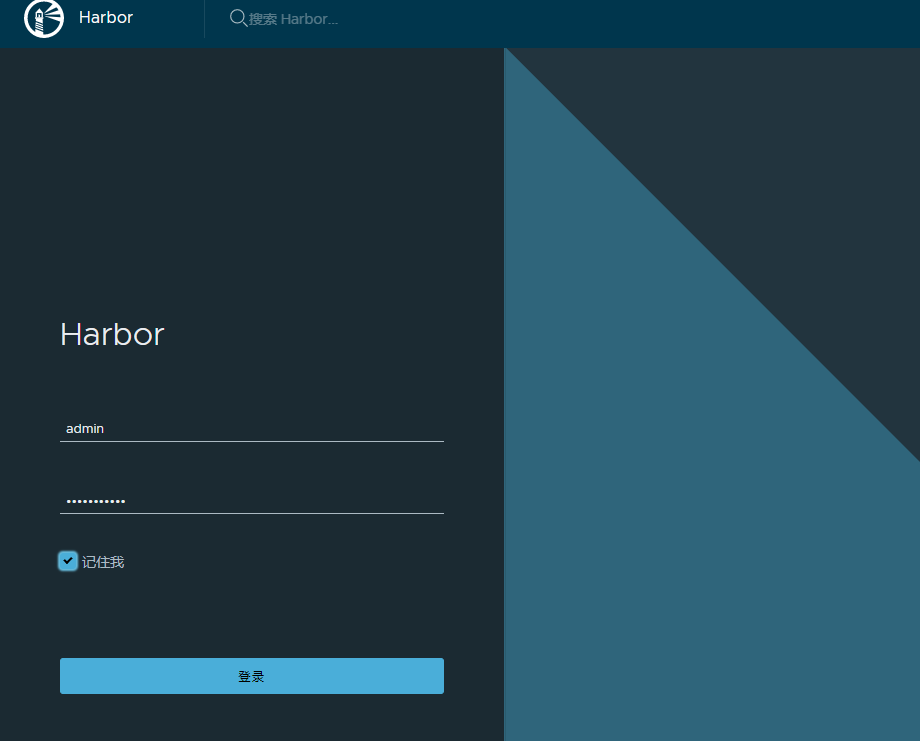The height and width of the screenshot is (741, 920).
Task: Click empty top header bar area on right
Action: pyautogui.click(x=700, y=20)
